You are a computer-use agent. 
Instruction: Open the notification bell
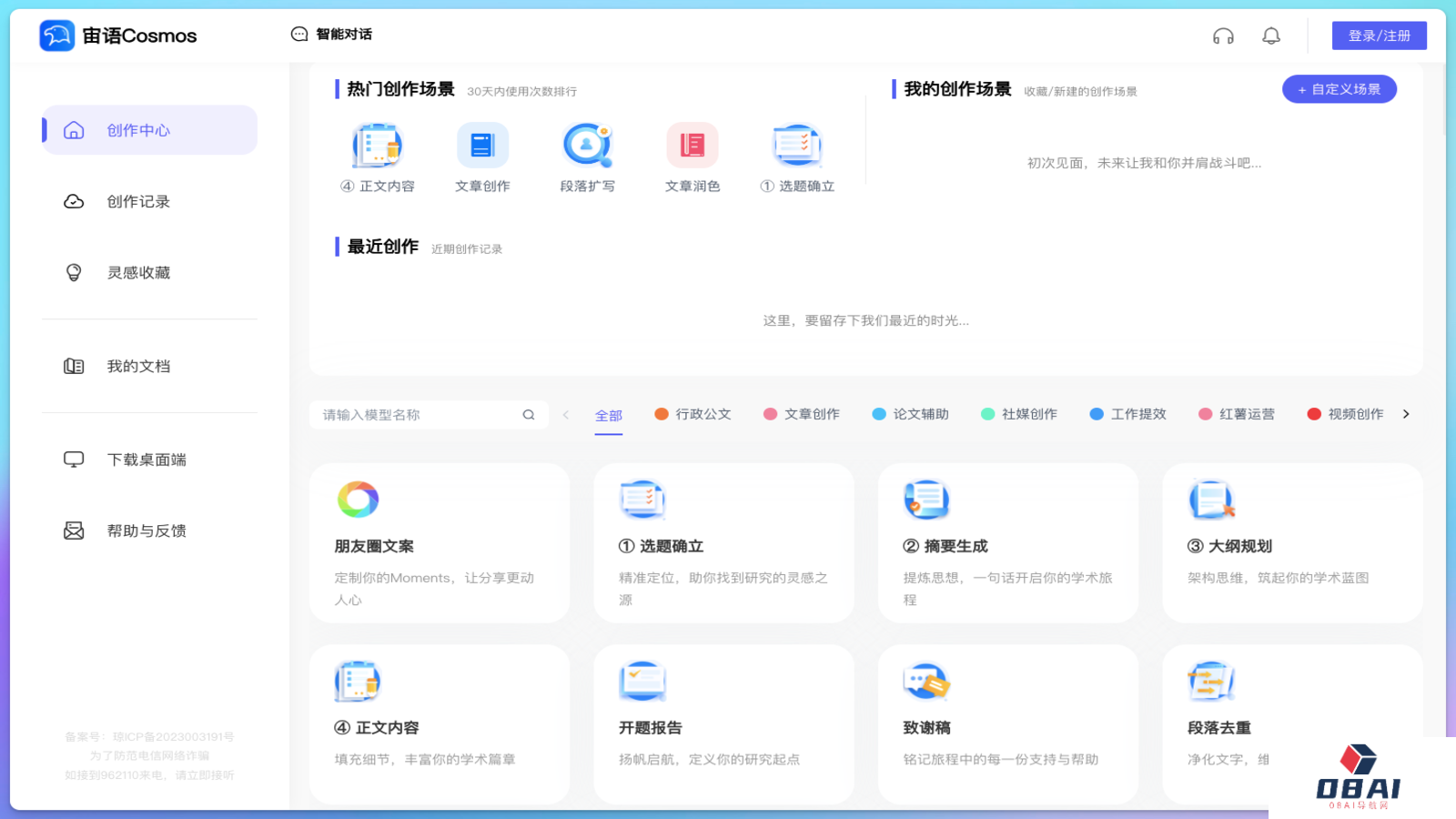pyautogui.click(x=1271, y=36)
